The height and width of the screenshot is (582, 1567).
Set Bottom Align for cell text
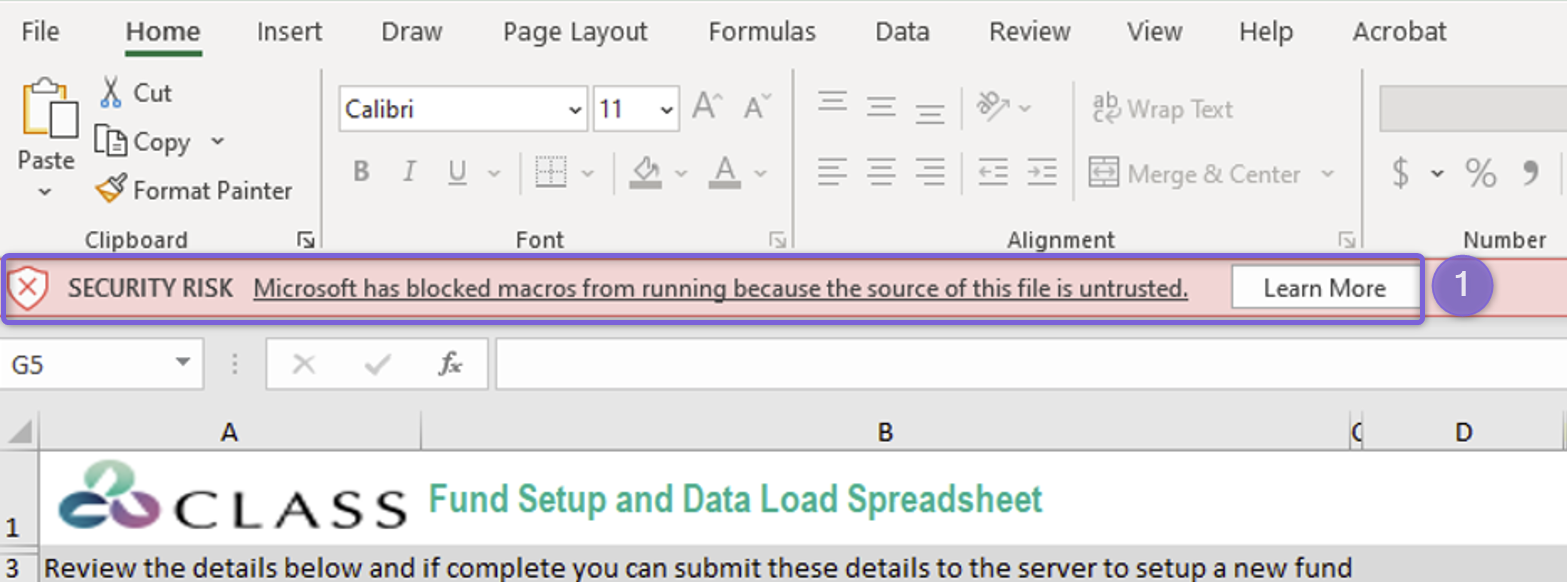pyautogui.click(x=930, y=112)
